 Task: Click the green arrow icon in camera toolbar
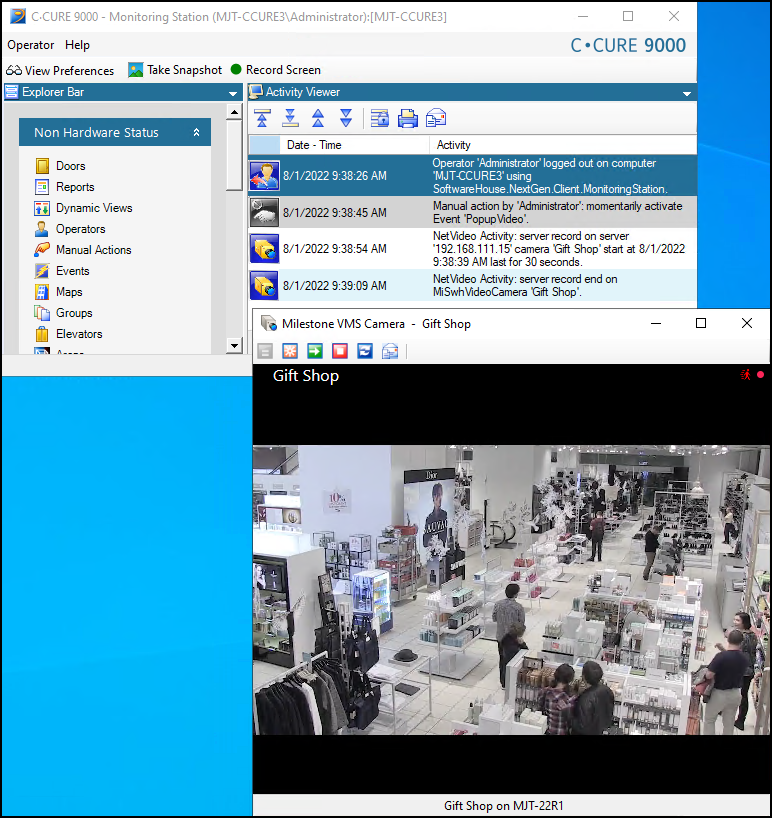[315, 351]
